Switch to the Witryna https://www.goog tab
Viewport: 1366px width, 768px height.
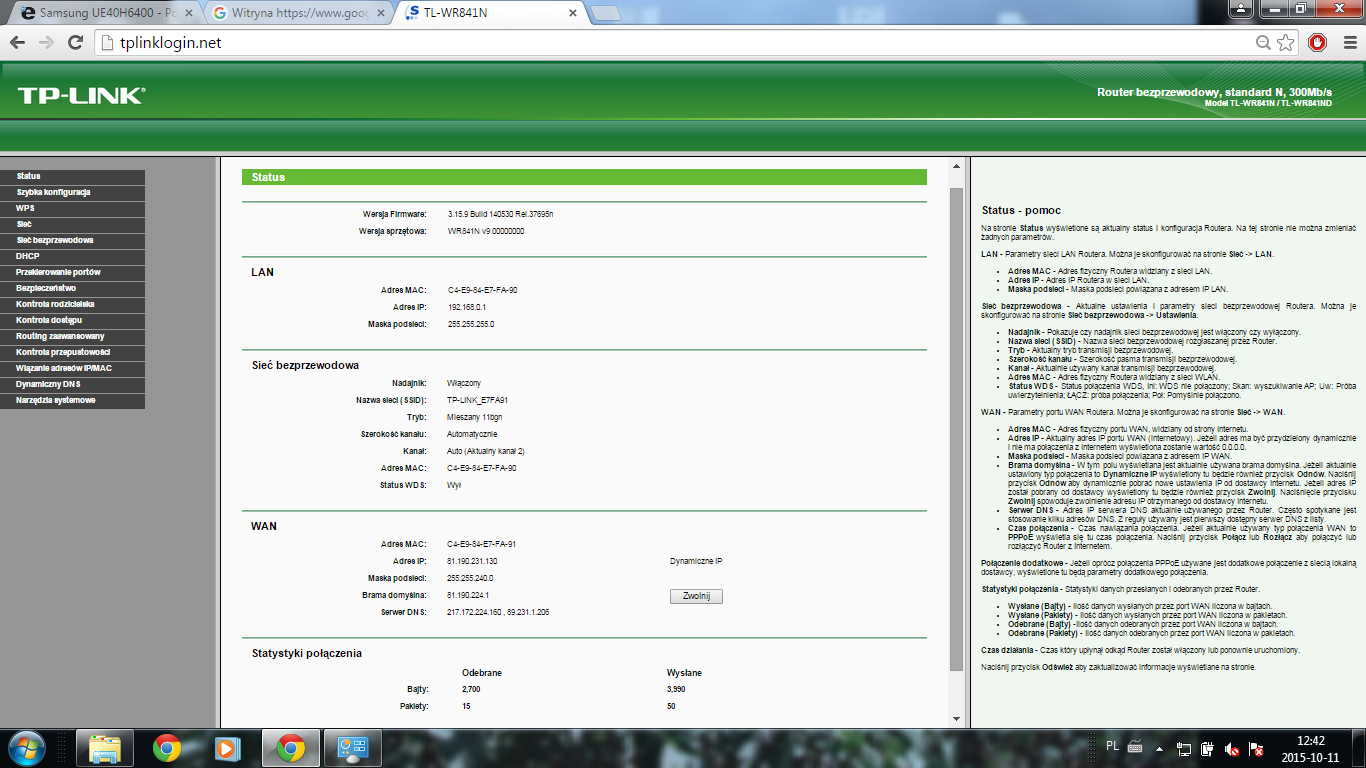[297, 14]
